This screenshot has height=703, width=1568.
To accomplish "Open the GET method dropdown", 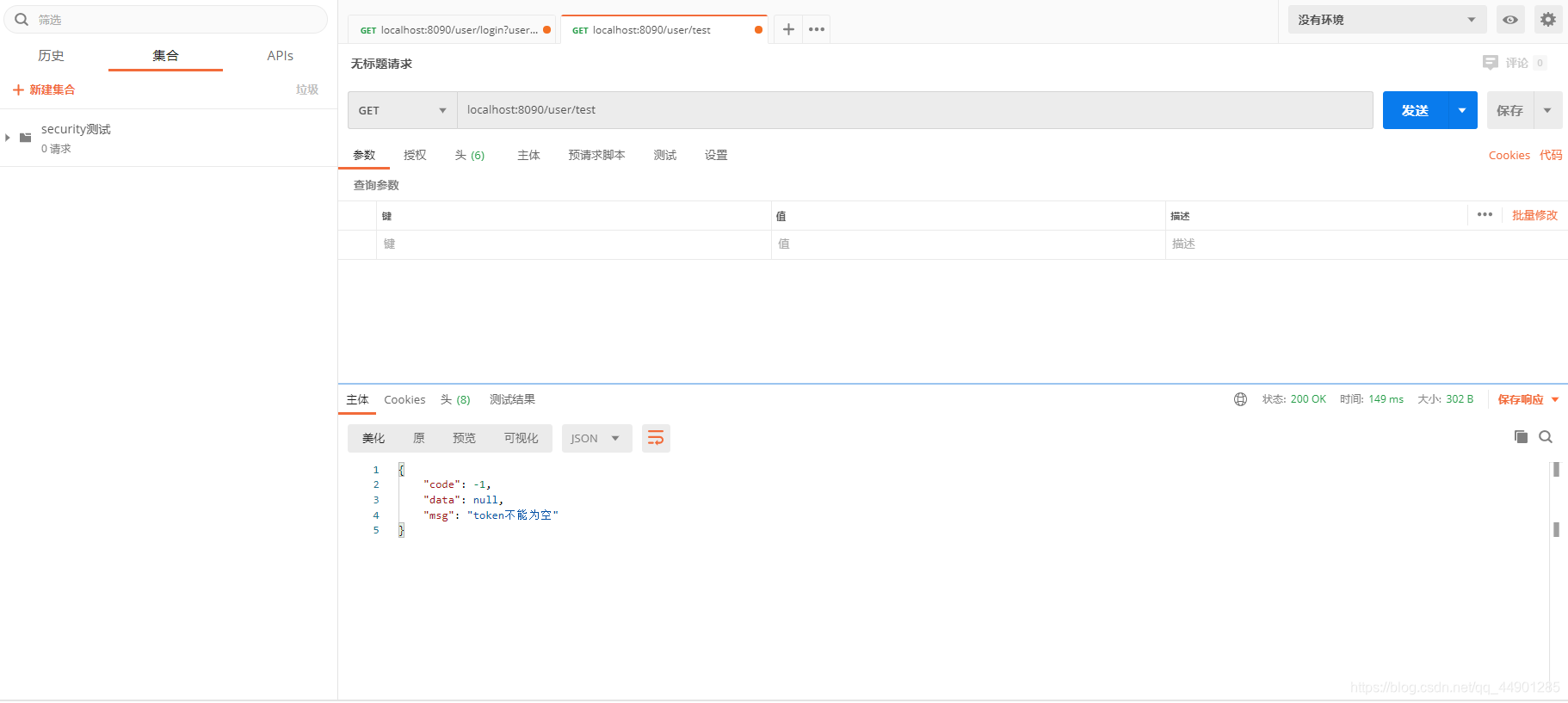I will click(x=403, y=110).
